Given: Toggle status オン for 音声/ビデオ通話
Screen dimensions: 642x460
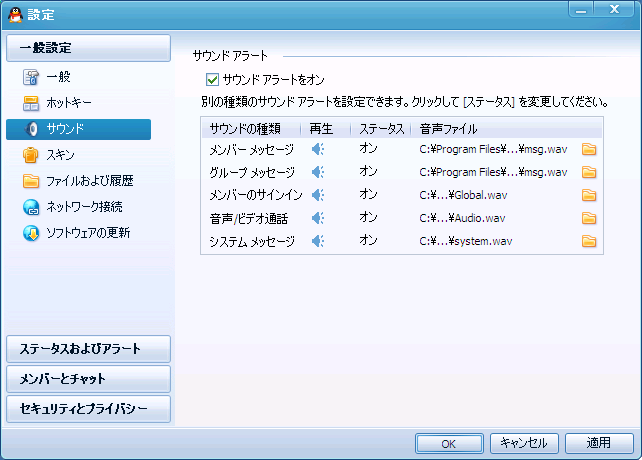Looking at the screenshot, I should [x=368, y=217].
